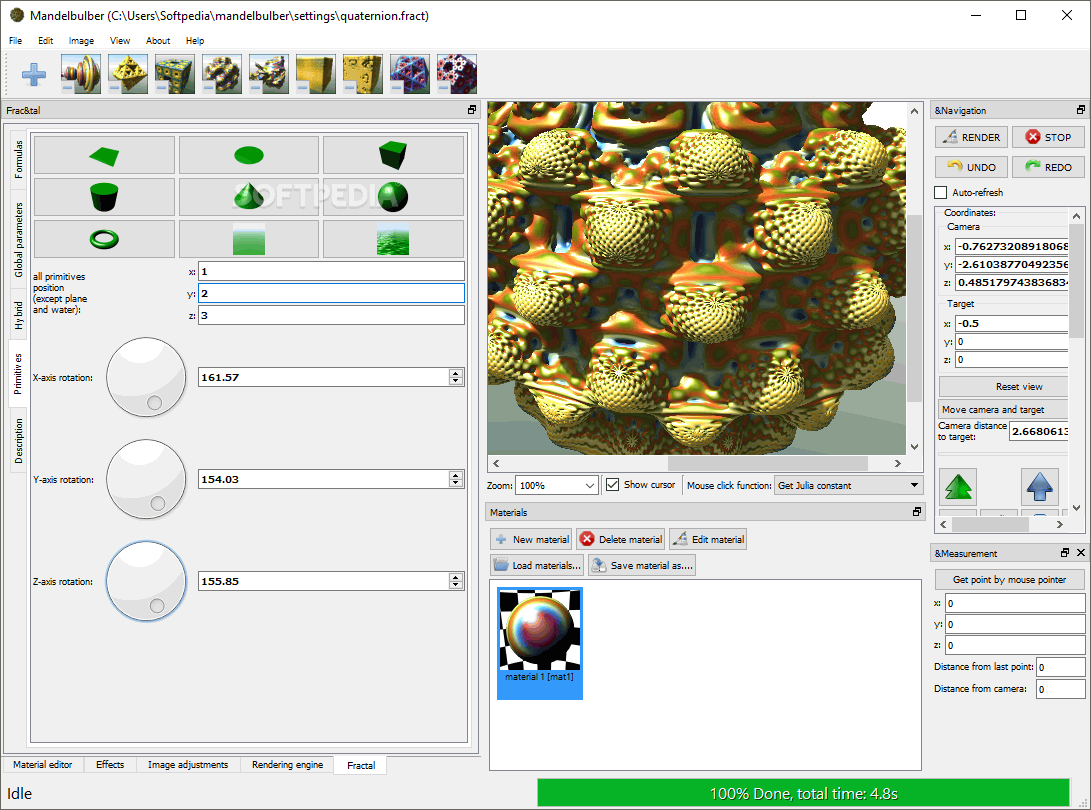Open the Zoom level combo box
1091x810 pixels.
tap(556, 485)
